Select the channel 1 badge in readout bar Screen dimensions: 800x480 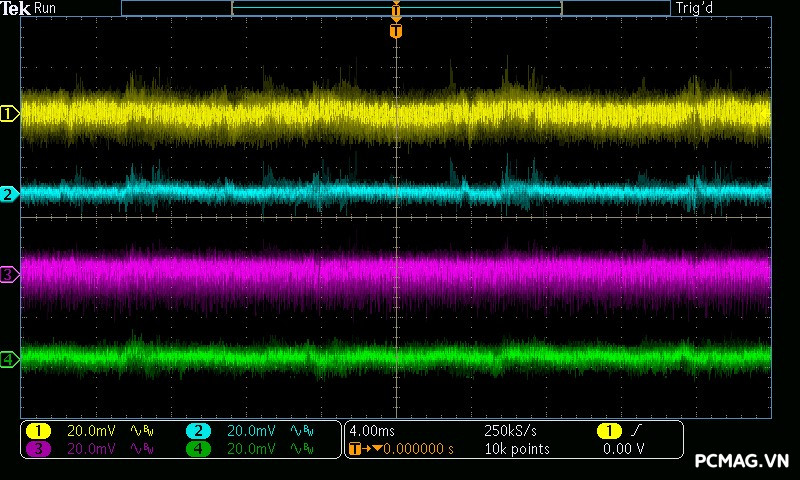pyautogui.click(x=38, y=431)
